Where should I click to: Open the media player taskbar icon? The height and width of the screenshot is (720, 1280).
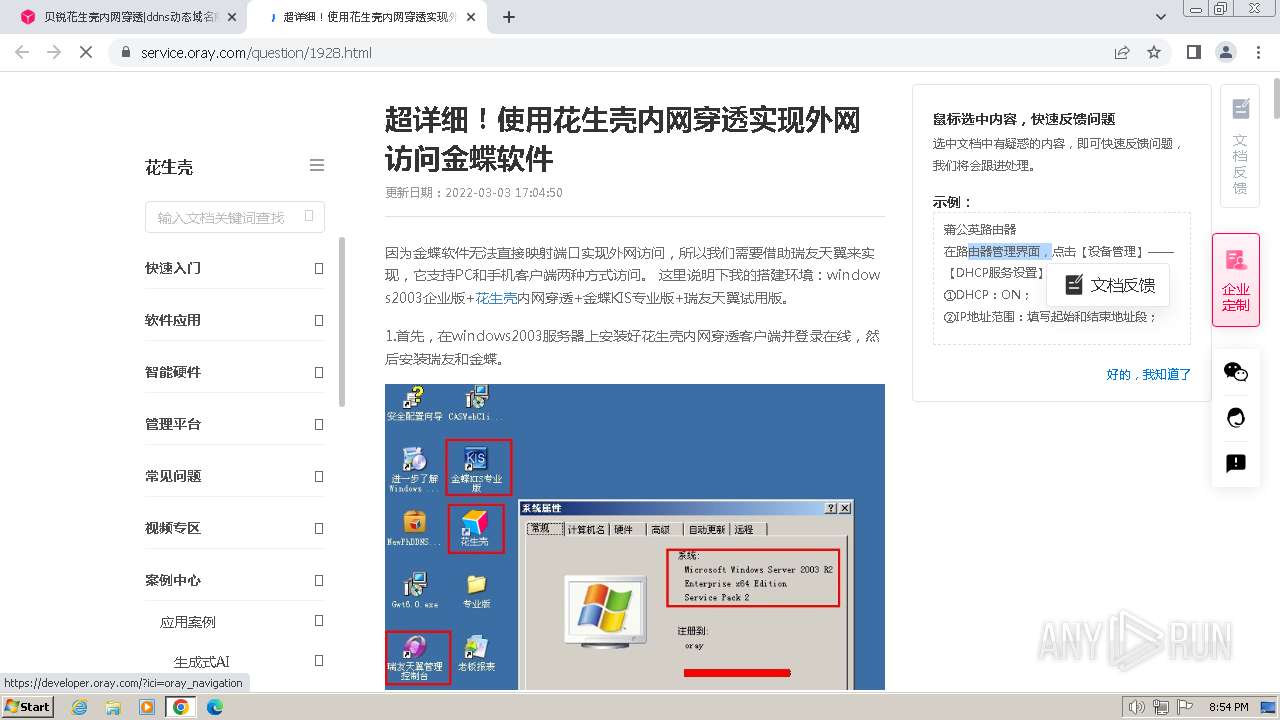[147, 707]
